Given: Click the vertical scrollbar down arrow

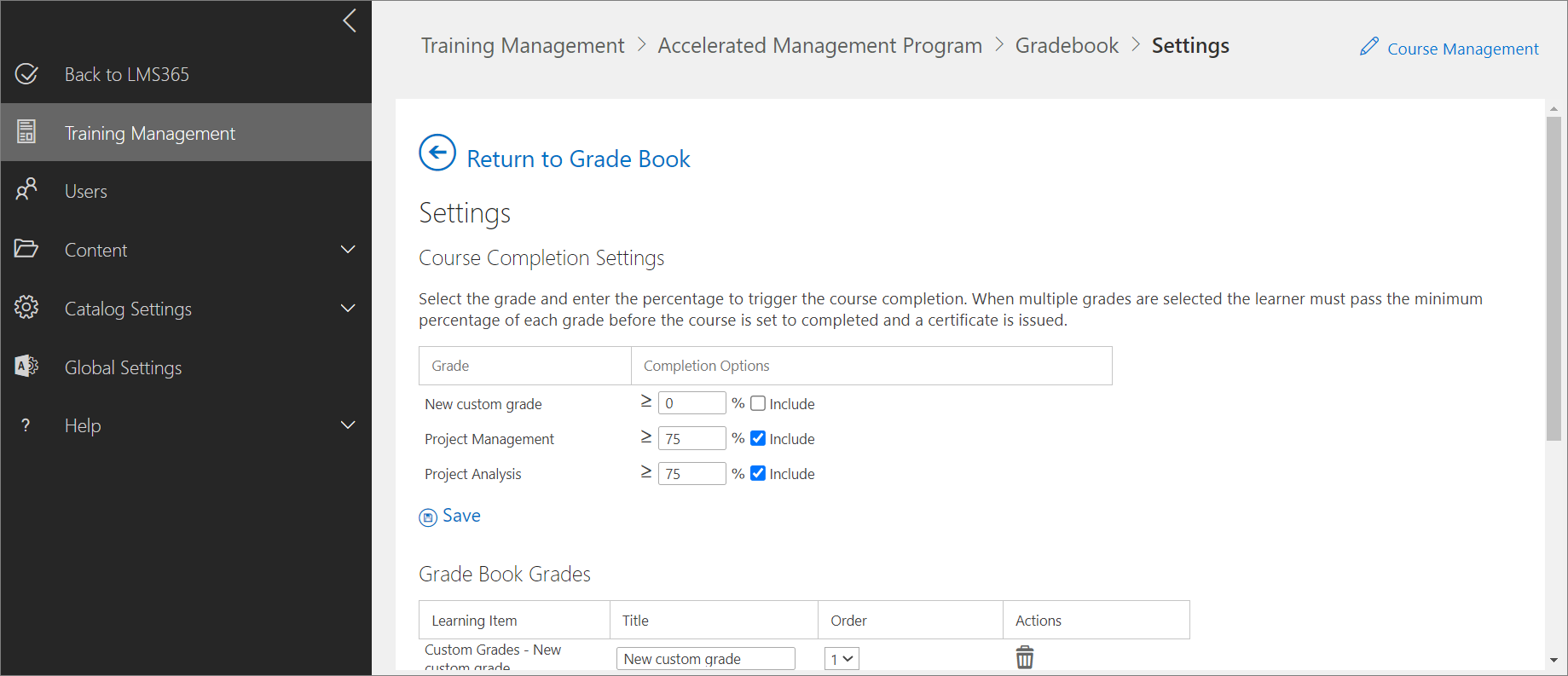Looking at the screenshot, I should [1554, 661].
